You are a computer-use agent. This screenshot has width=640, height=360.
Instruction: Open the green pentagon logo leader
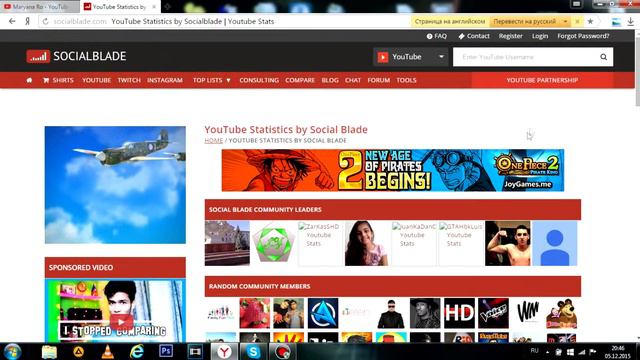(x=273, y=243)
